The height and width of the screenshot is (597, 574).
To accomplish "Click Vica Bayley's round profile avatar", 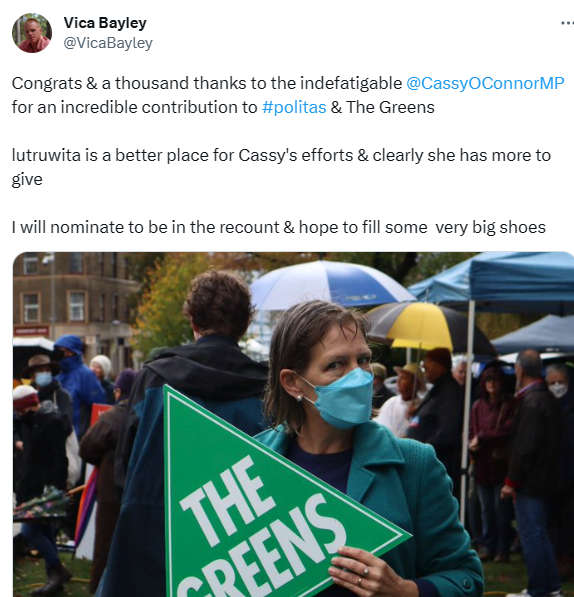I will click(32, 33).
